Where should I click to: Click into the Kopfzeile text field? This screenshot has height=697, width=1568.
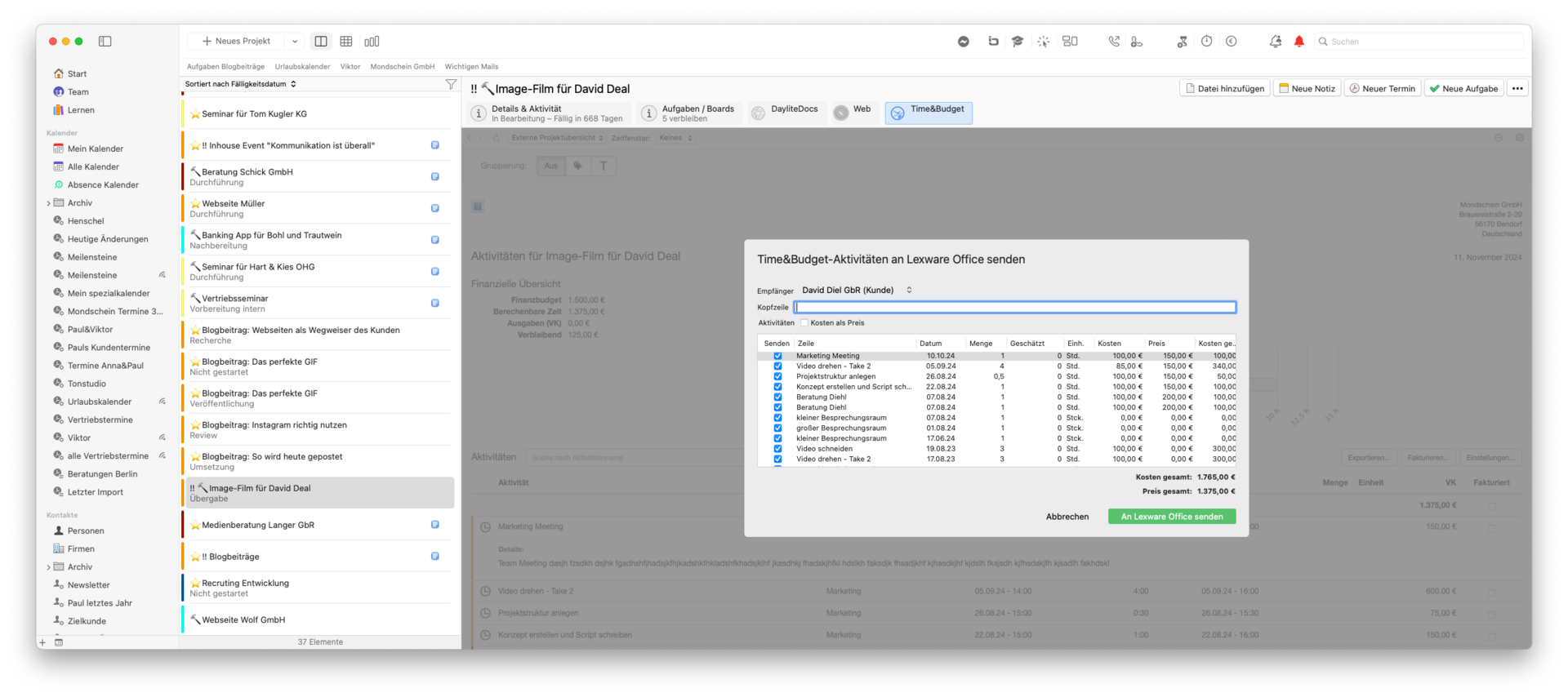click(1014, 308)
